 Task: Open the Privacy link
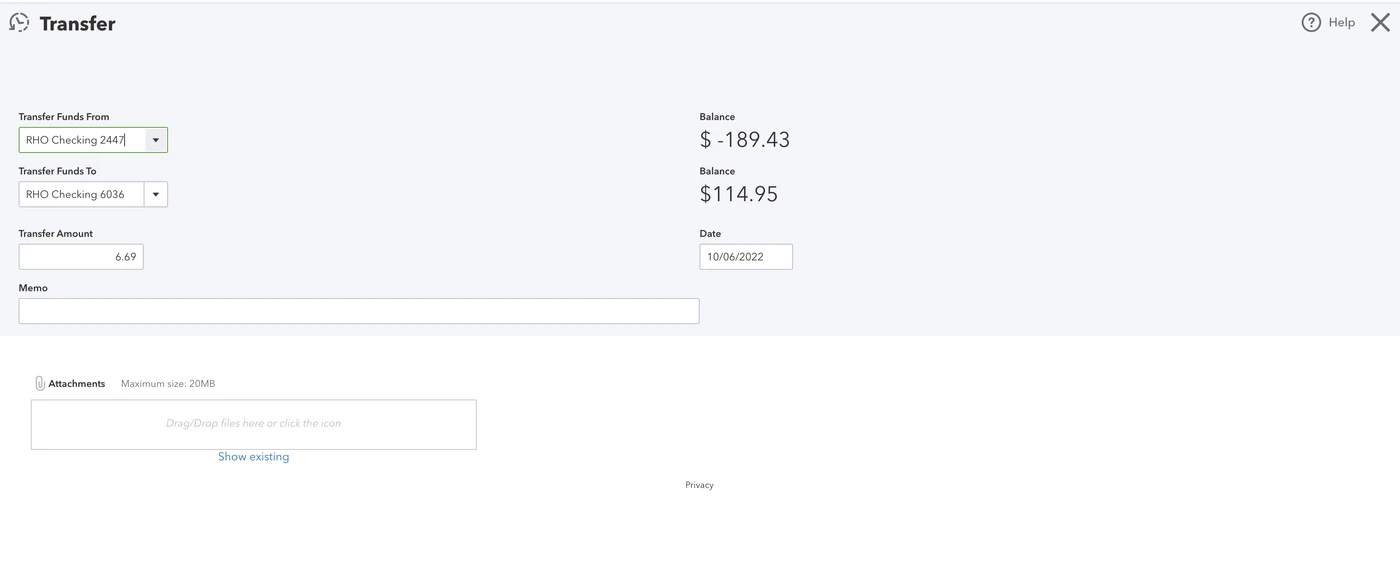(700, 485)
